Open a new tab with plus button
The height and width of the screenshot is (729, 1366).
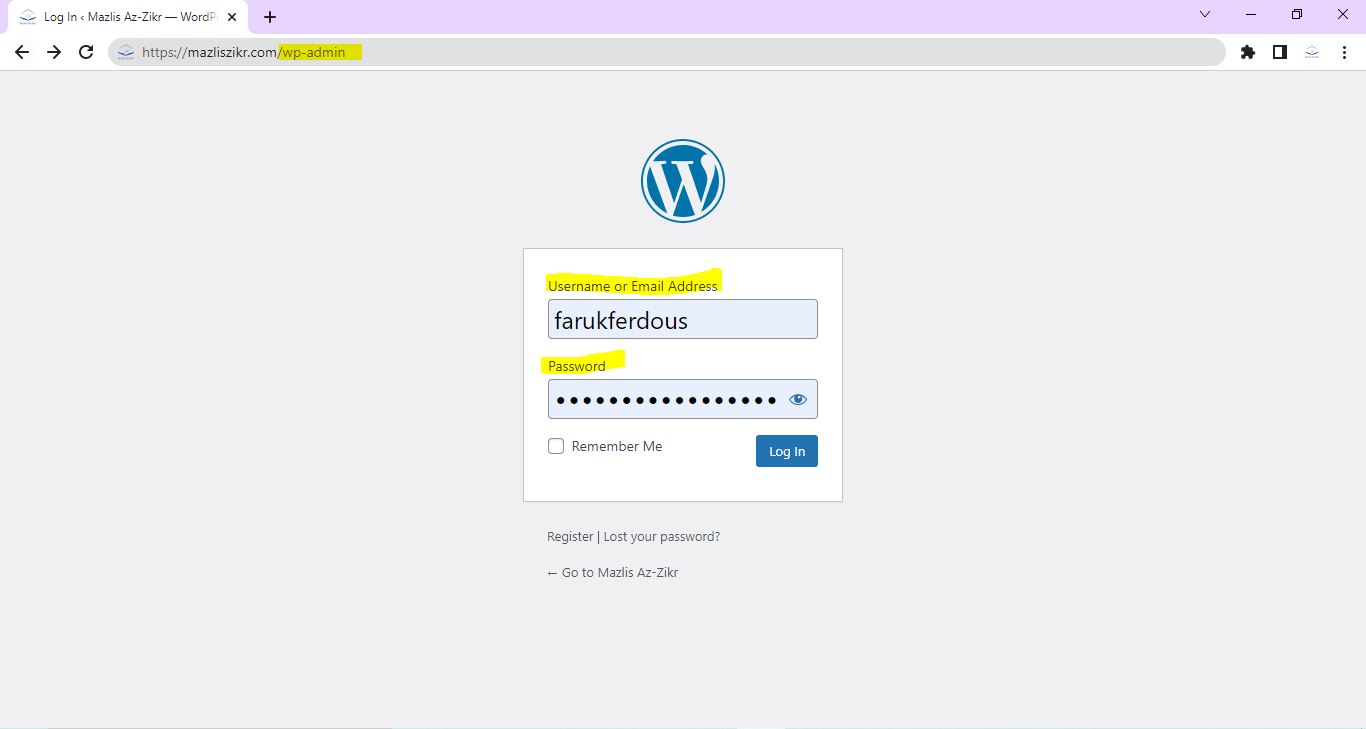(270, 17)
